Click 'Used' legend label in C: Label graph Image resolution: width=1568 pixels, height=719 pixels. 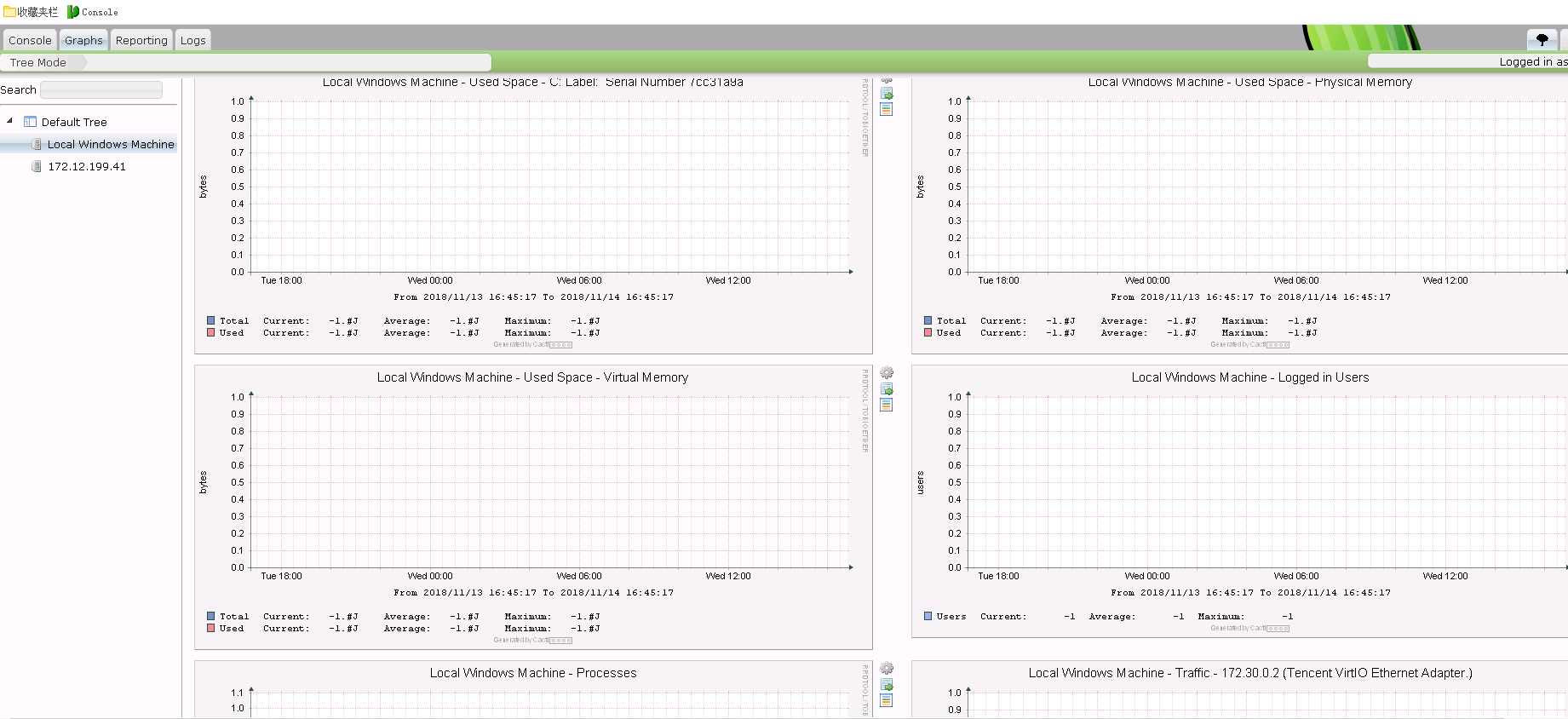click(232, 333)
